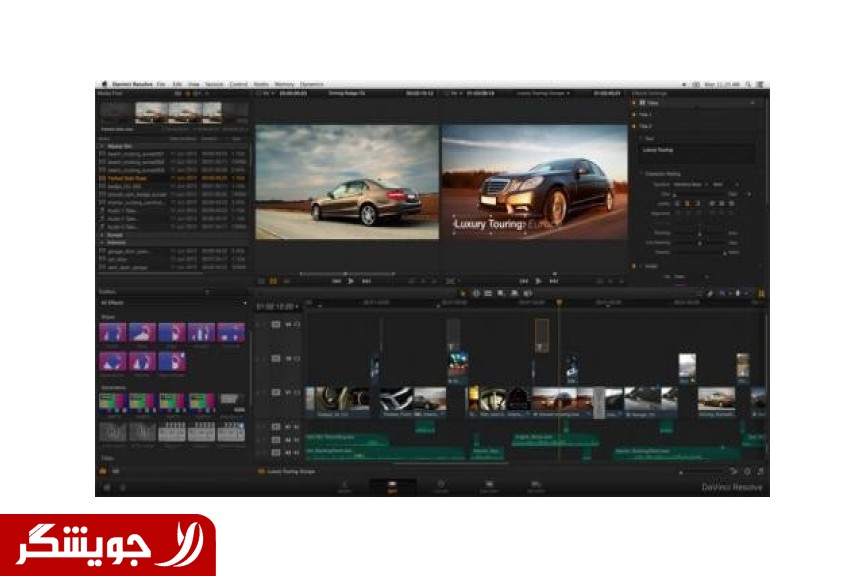Click the first color bars generator thumbnail
This screenshot has width=864, height=576.
pyautogui.click(x=112, y=401)
